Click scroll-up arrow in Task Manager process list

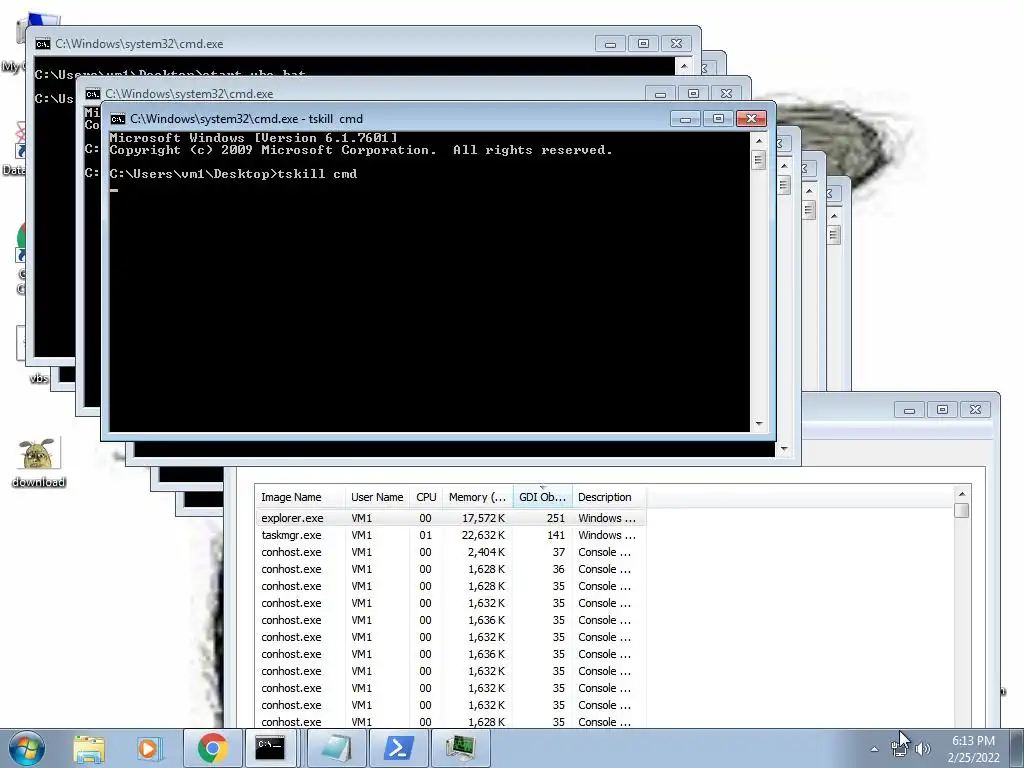(x=961, y=494)
